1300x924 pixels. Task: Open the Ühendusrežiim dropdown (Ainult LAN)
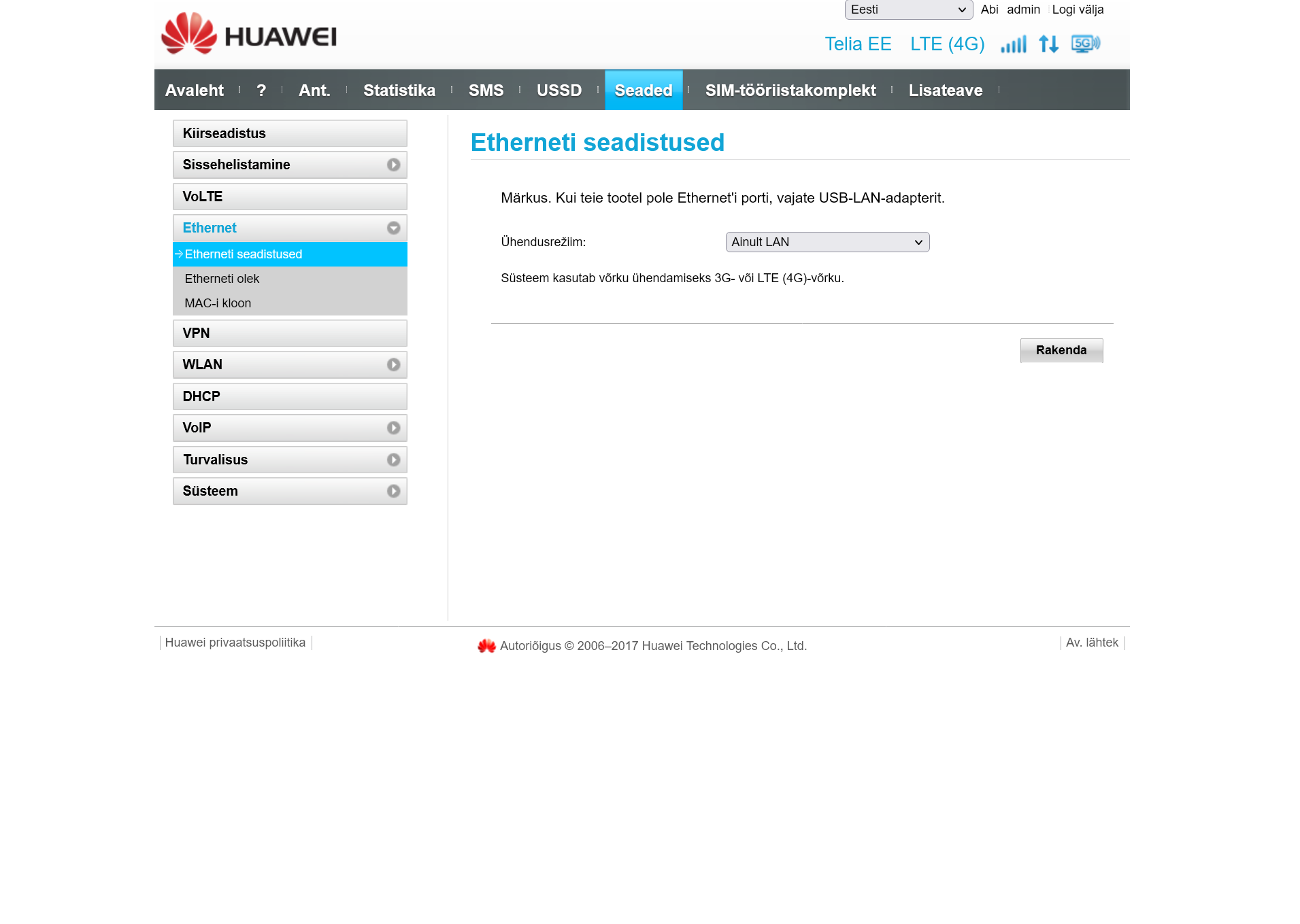tap(827, 242)
